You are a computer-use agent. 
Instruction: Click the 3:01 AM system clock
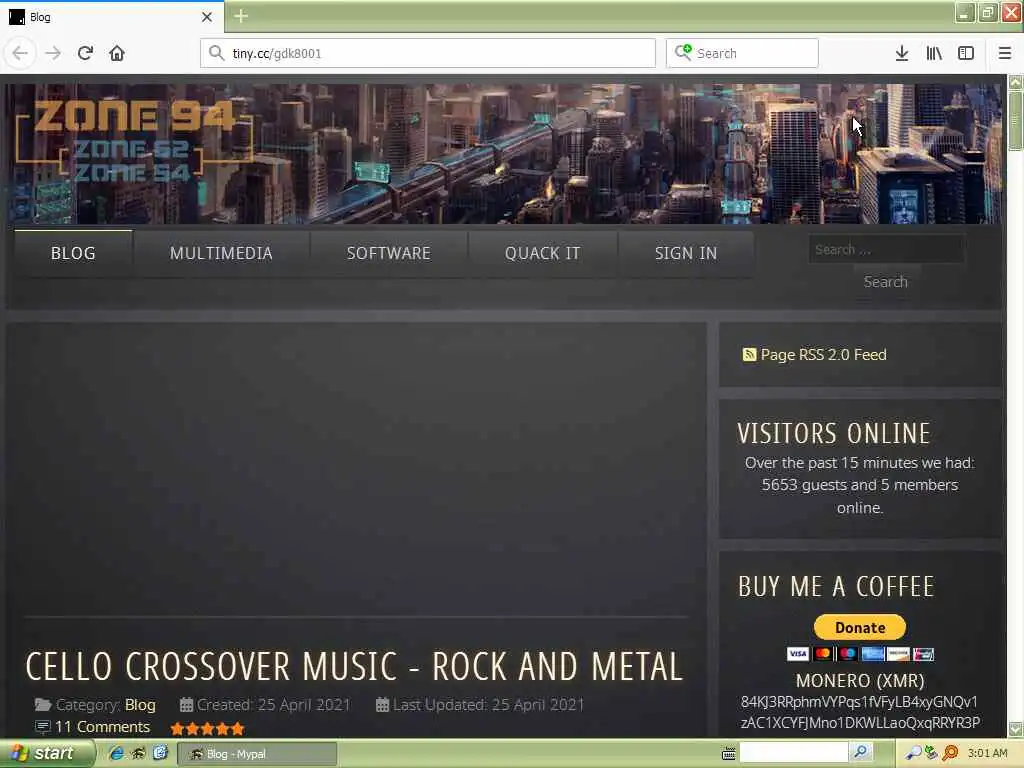[987, 753]
